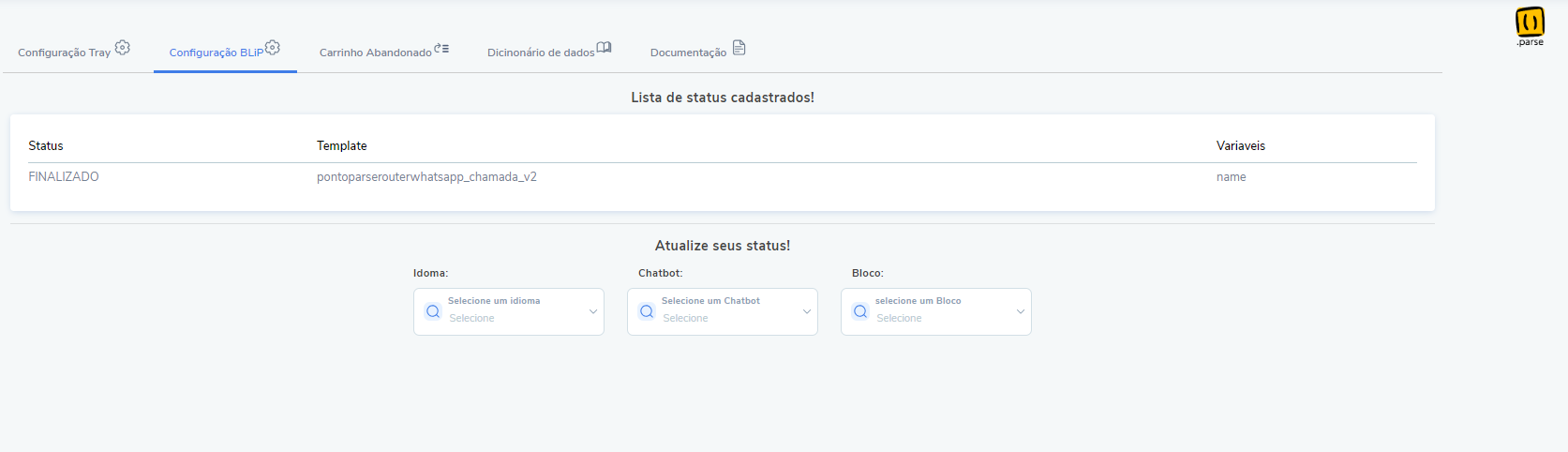Click the search icon in Idioma field
Screen dimensions: 1568x452
tap(433, 311)
